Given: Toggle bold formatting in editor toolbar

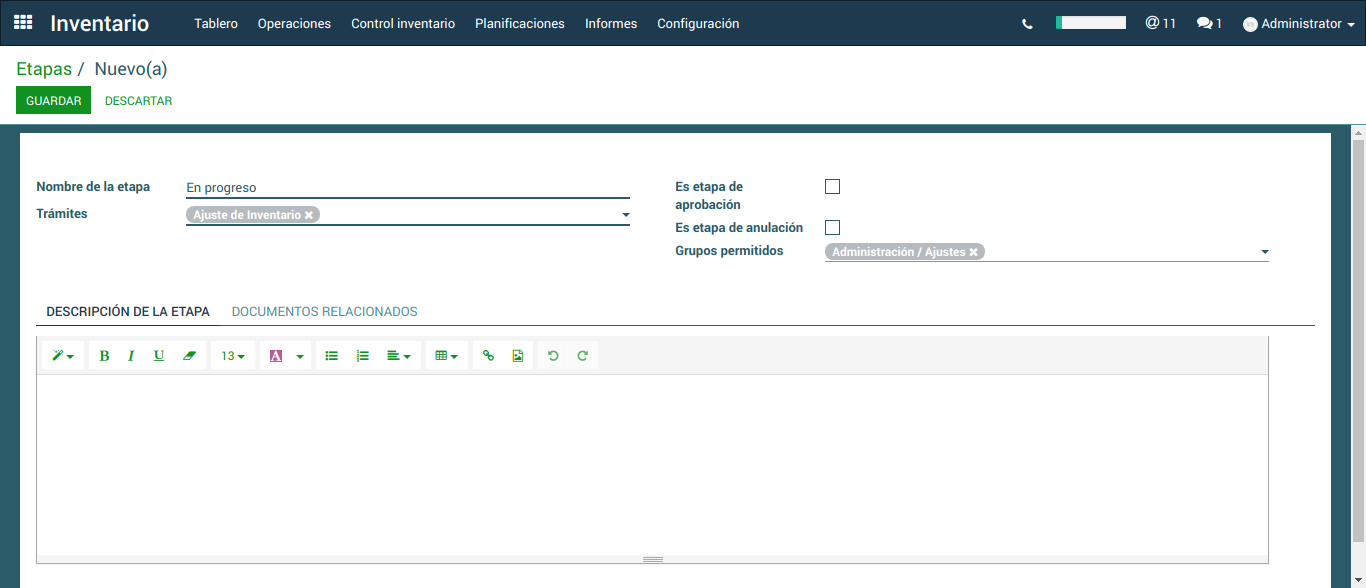Looking at the screenshot, I should pos(104,356).
